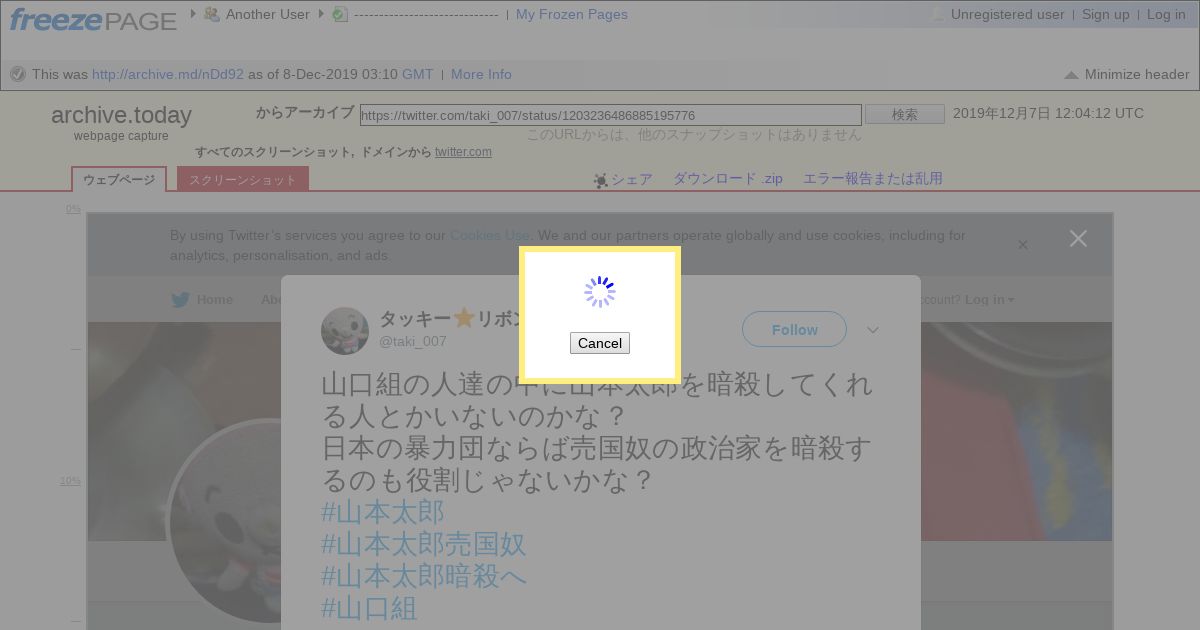Click ダウンロード .zip link
Screen dimensions: 1200x630
point(728,179)
